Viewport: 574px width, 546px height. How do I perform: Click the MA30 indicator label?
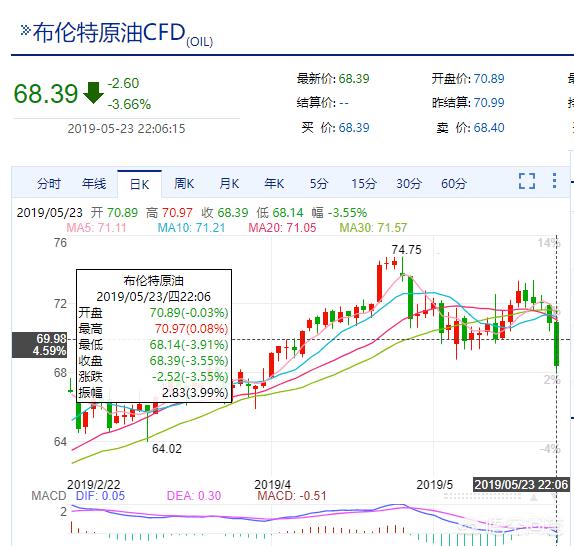point(373,228)
